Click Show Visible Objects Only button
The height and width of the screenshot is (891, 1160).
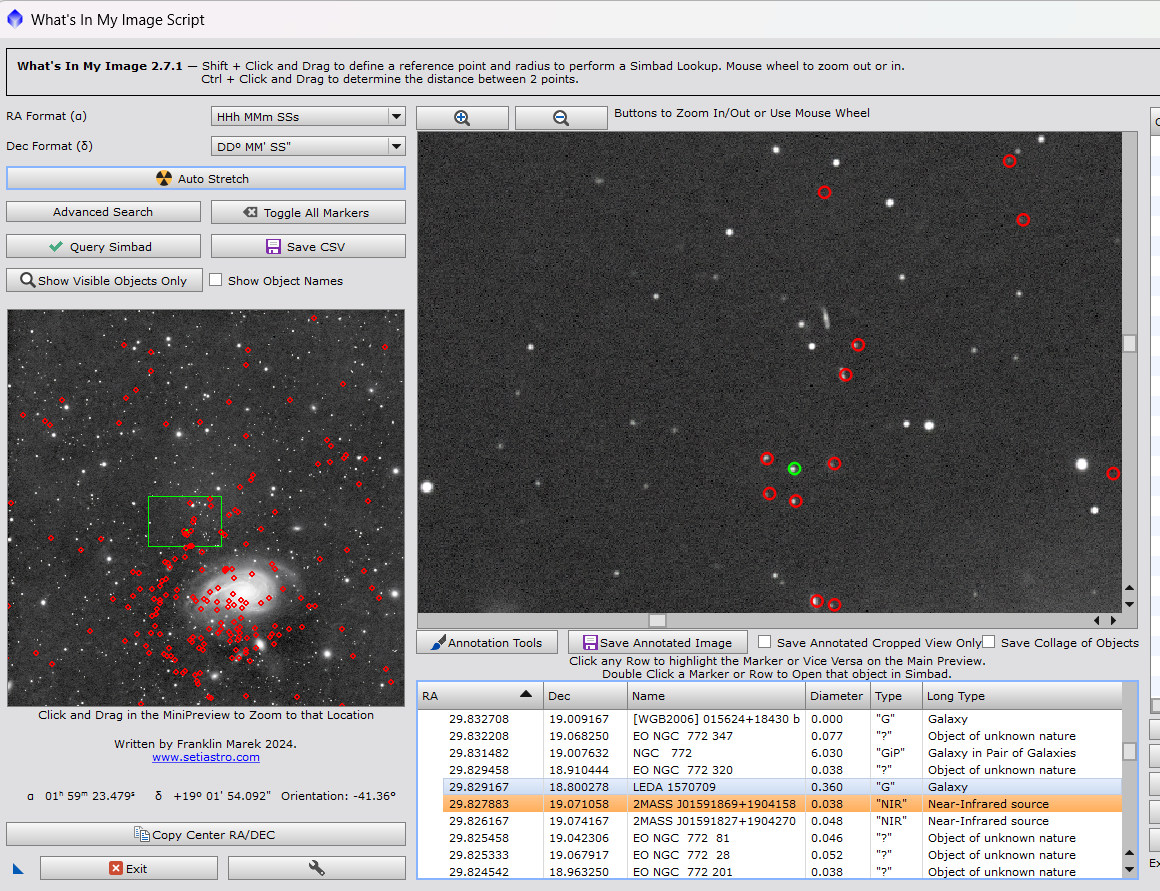104,280
